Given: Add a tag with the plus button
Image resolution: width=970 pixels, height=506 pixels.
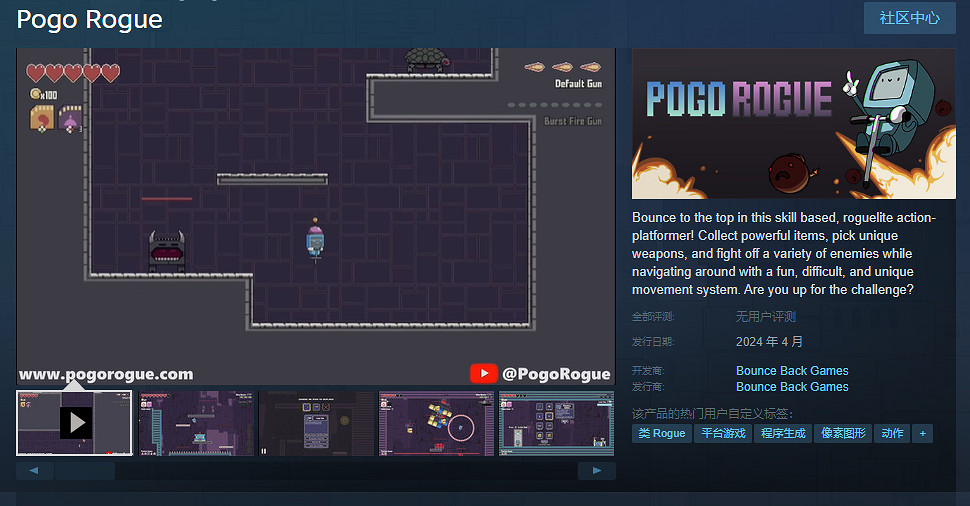Looking at the screenshot, I should coord(922,434).
